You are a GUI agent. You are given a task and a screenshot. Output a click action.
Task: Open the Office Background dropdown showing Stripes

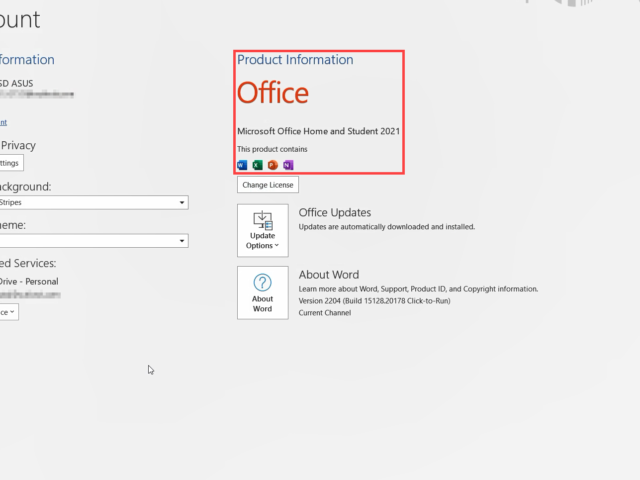click(93, 202)
